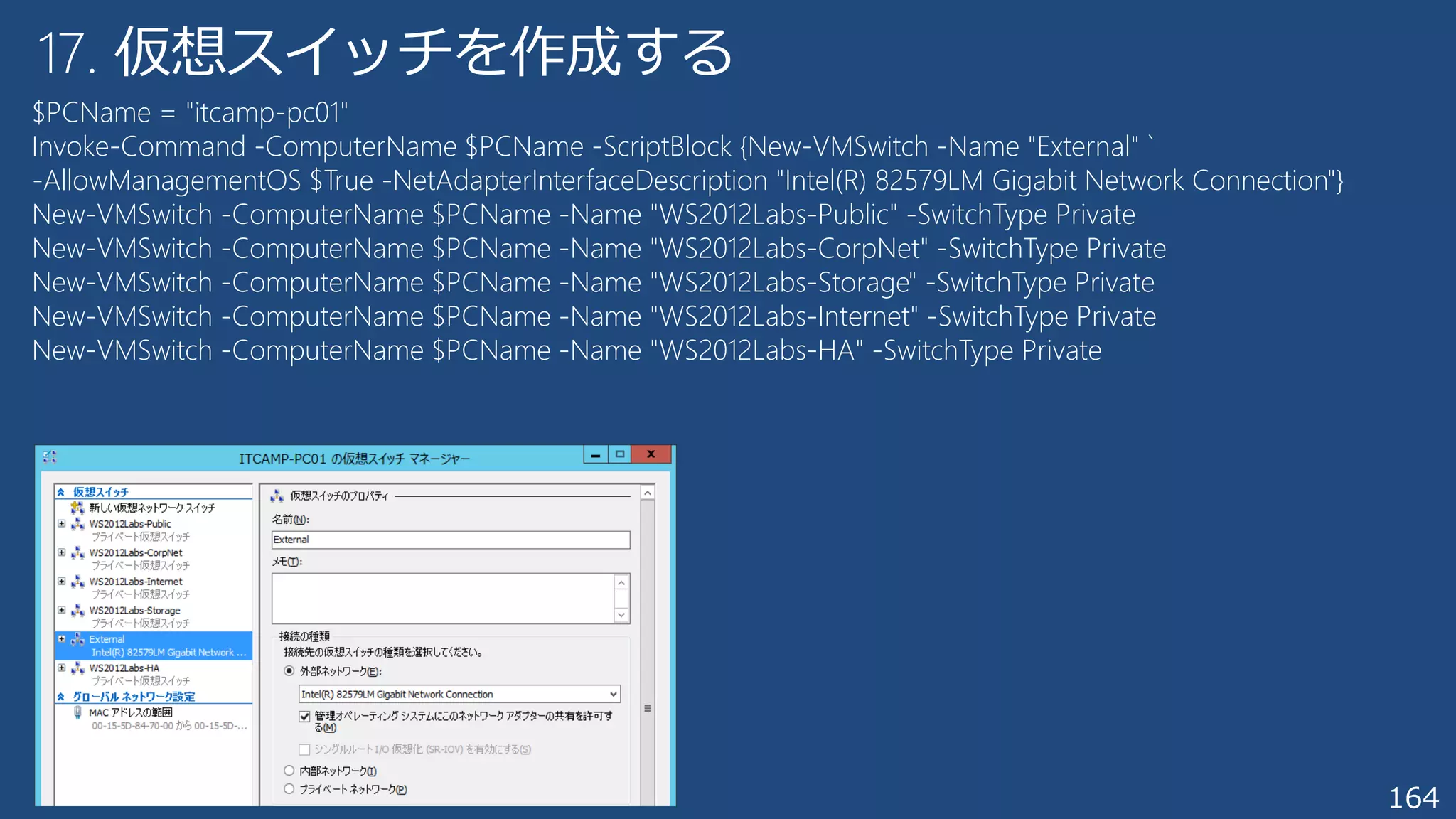This screenshot has width=1456, height=819.
Task: Expand the External switch tree node
Action: (x=62, y=639)
